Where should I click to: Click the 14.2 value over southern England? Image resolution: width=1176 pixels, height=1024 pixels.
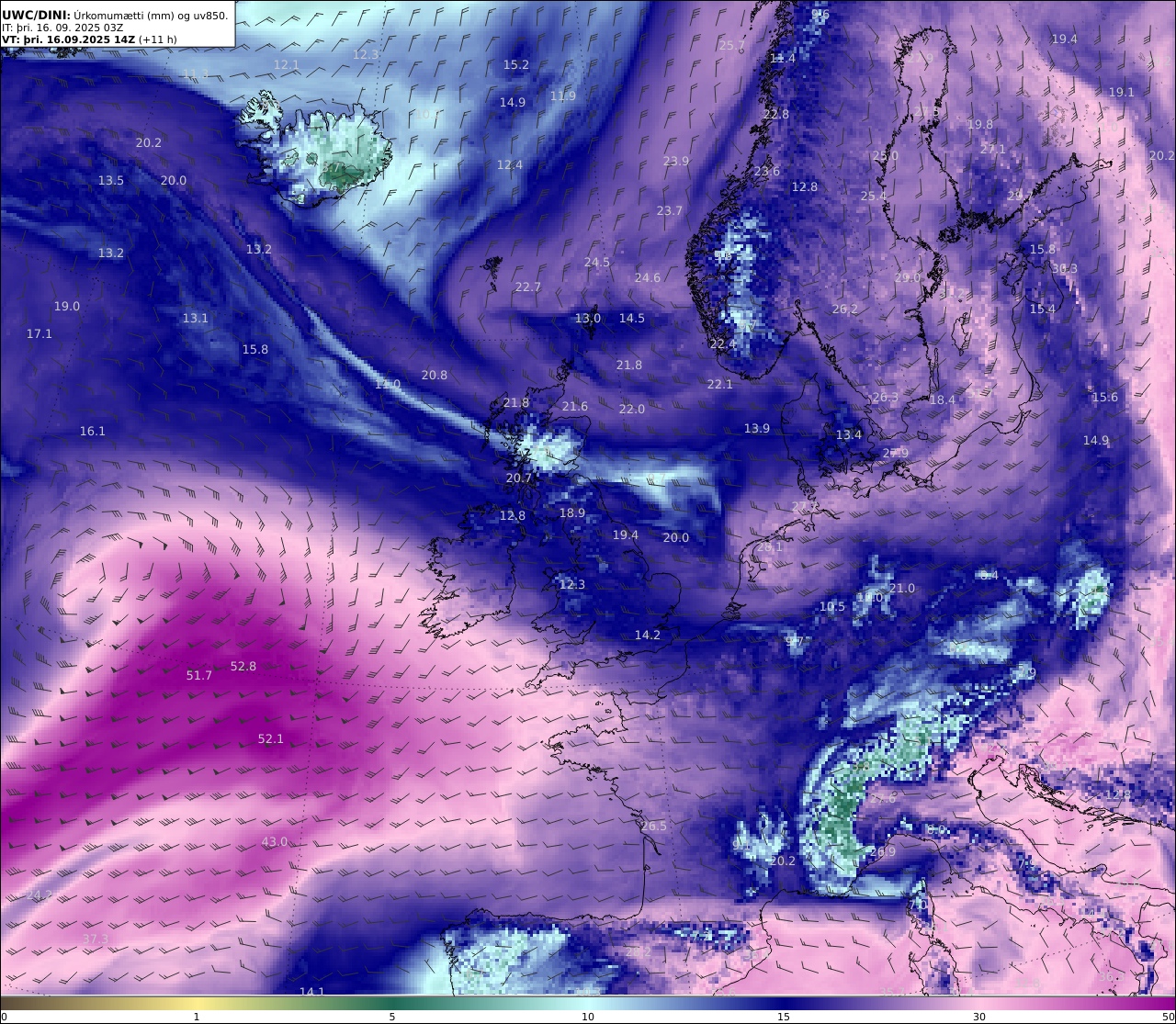pos(648,636)
